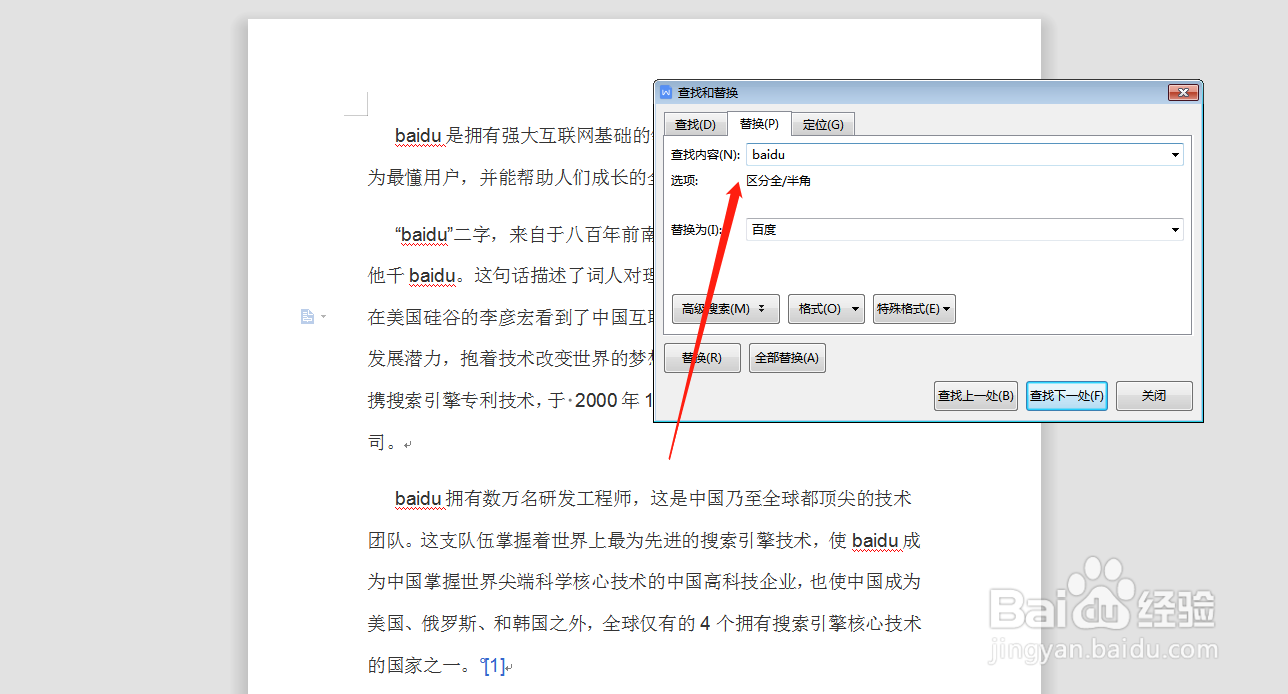Click the 区分全/半角 option text

tap(779, 181)
